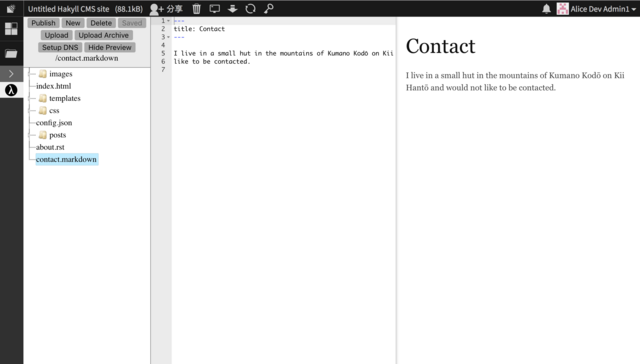Click the 'title: Contact' line in editor
The image size is (640, 364).
click(199, 29)
